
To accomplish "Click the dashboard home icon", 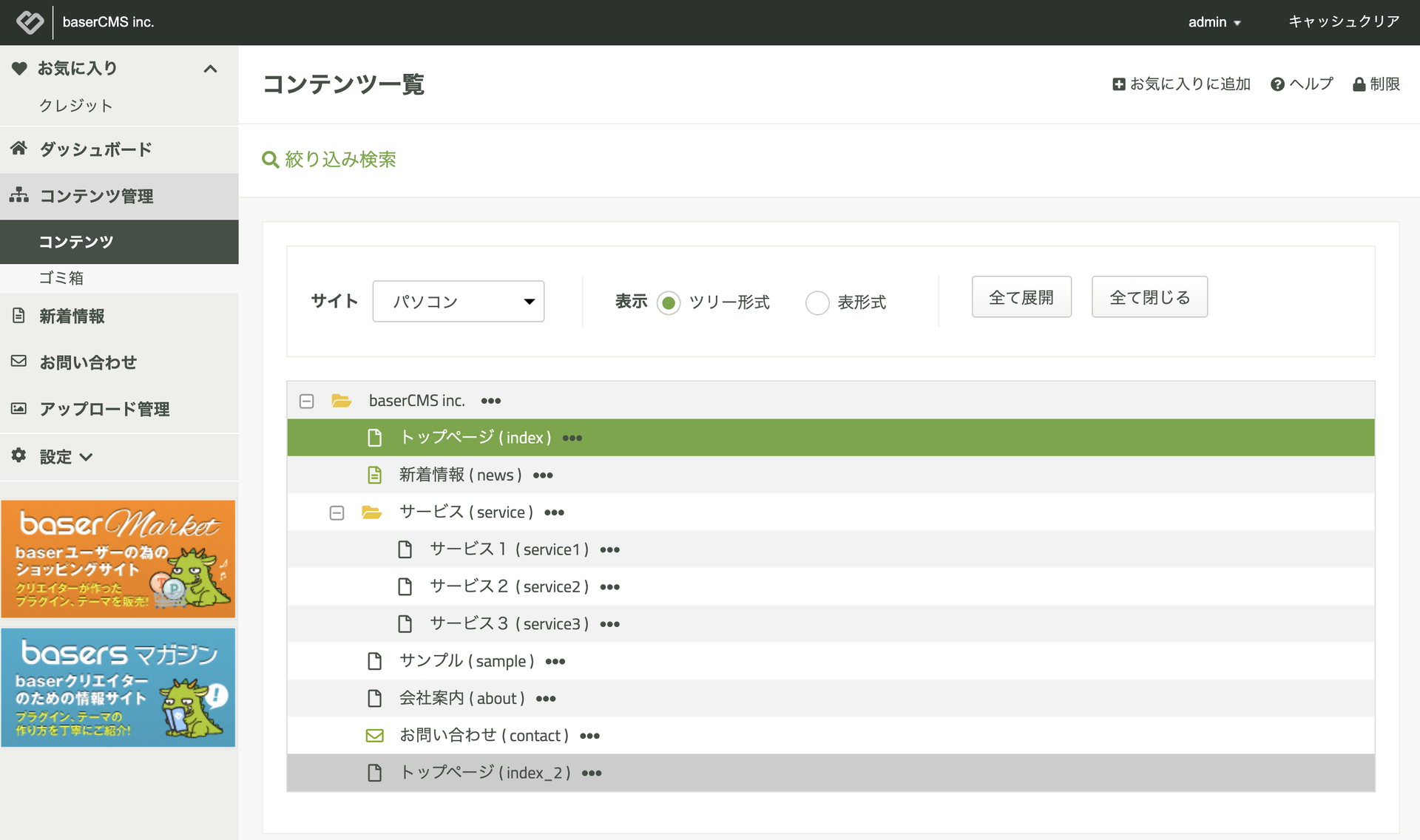I will [x=19, y=149].
